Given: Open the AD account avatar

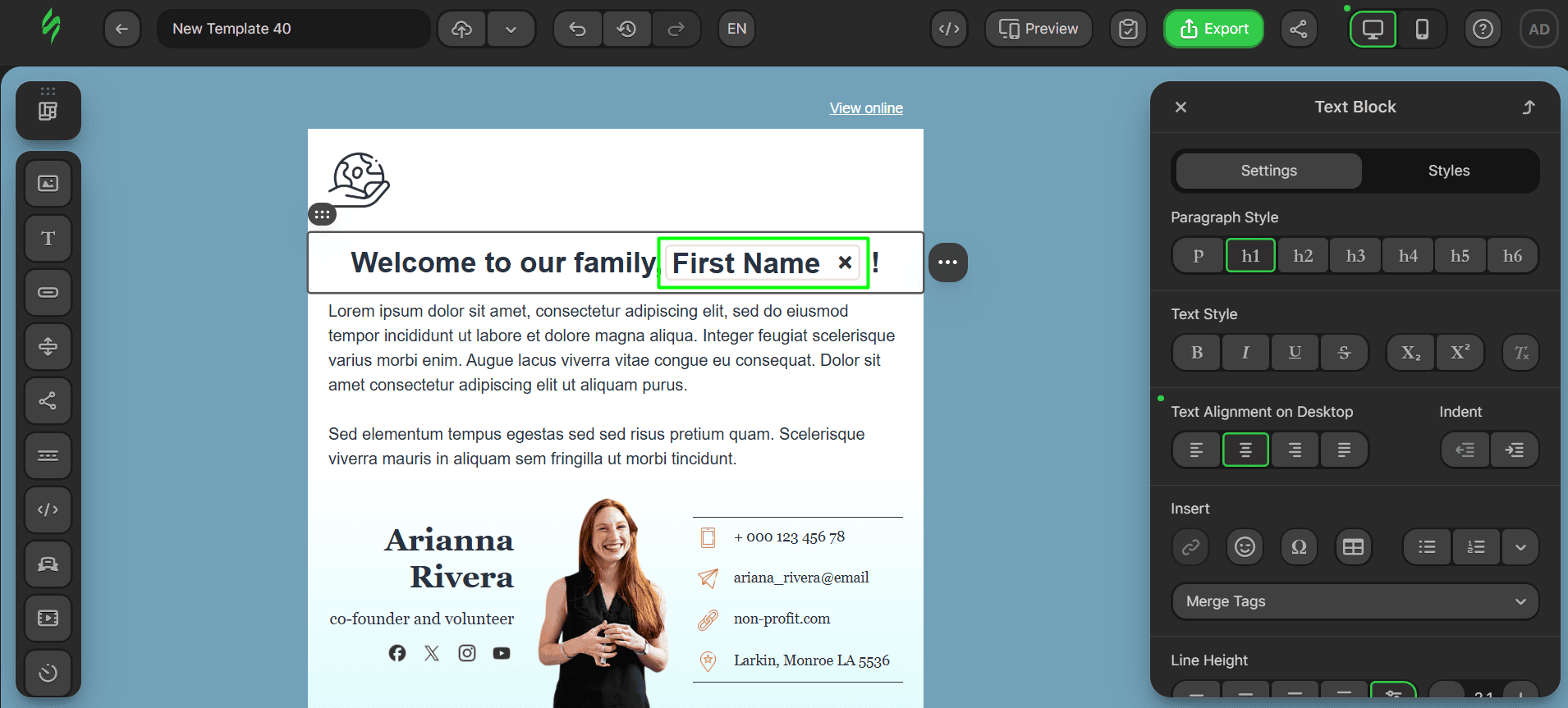Looking at the screenshot, I should (x=1538, y=29).
